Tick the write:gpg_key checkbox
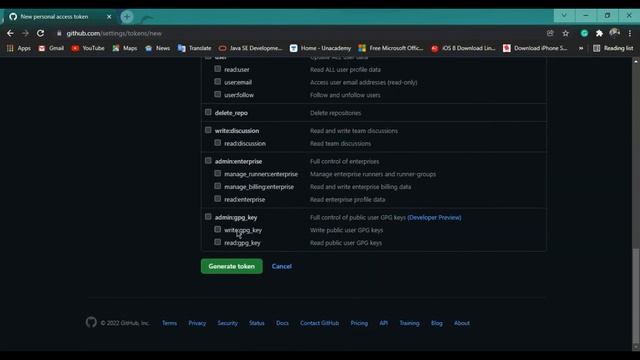Screen dimensions: 640x360 218,229
